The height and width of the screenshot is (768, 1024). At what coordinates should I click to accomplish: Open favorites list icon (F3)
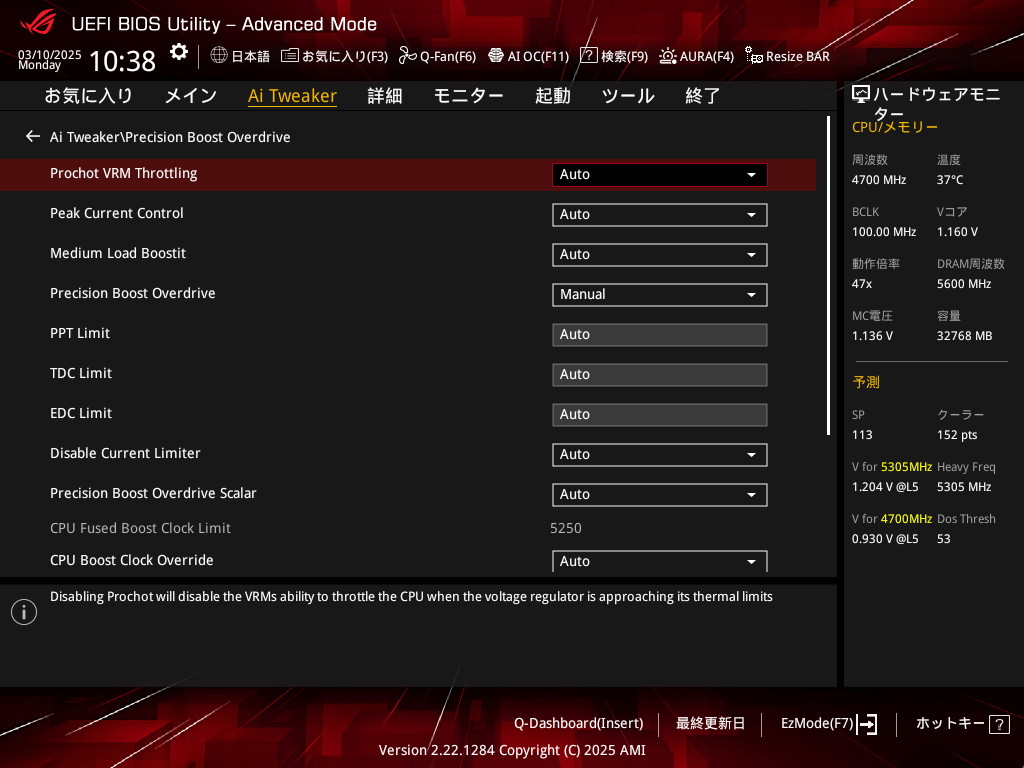pos(289,56)
